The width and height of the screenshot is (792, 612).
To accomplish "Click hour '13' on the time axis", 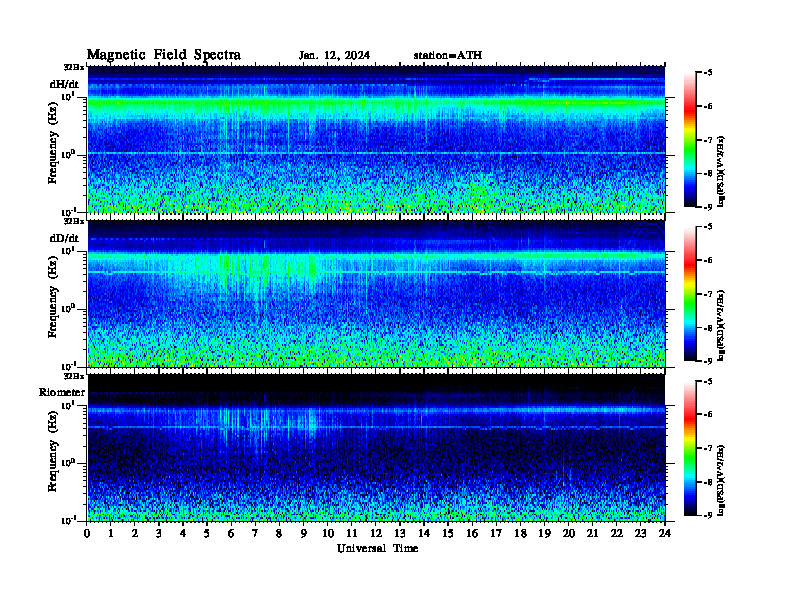I will pyautogui.click(x=400, y=534).
